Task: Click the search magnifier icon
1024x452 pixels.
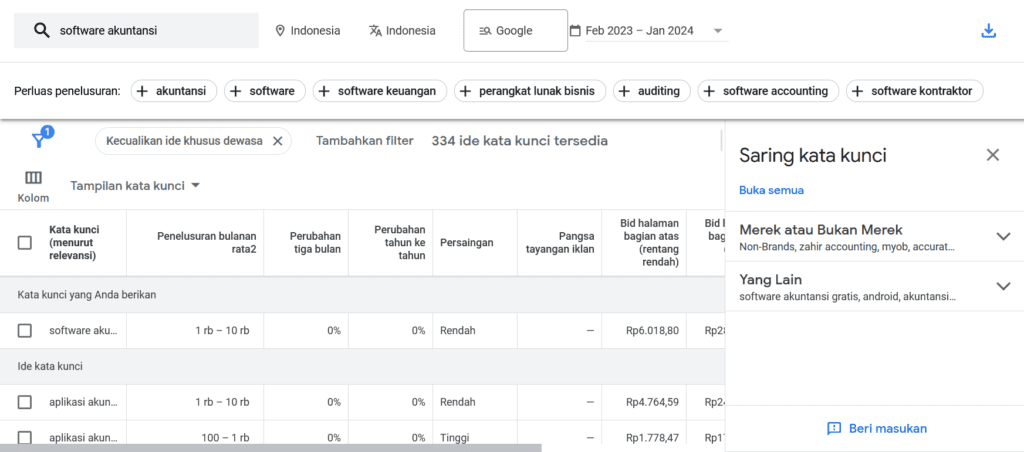Action: (x=42, y=31)
